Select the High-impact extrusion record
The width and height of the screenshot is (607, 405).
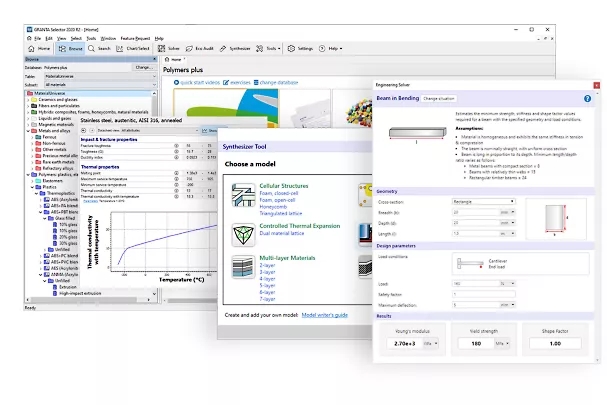80,293
